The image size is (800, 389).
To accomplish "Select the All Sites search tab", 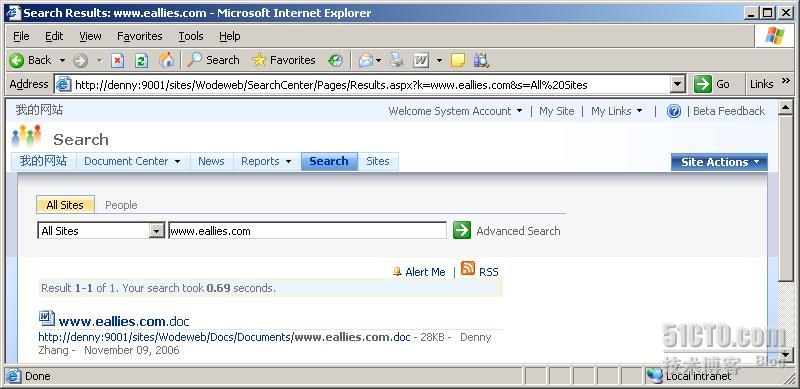I will (65, 205).
